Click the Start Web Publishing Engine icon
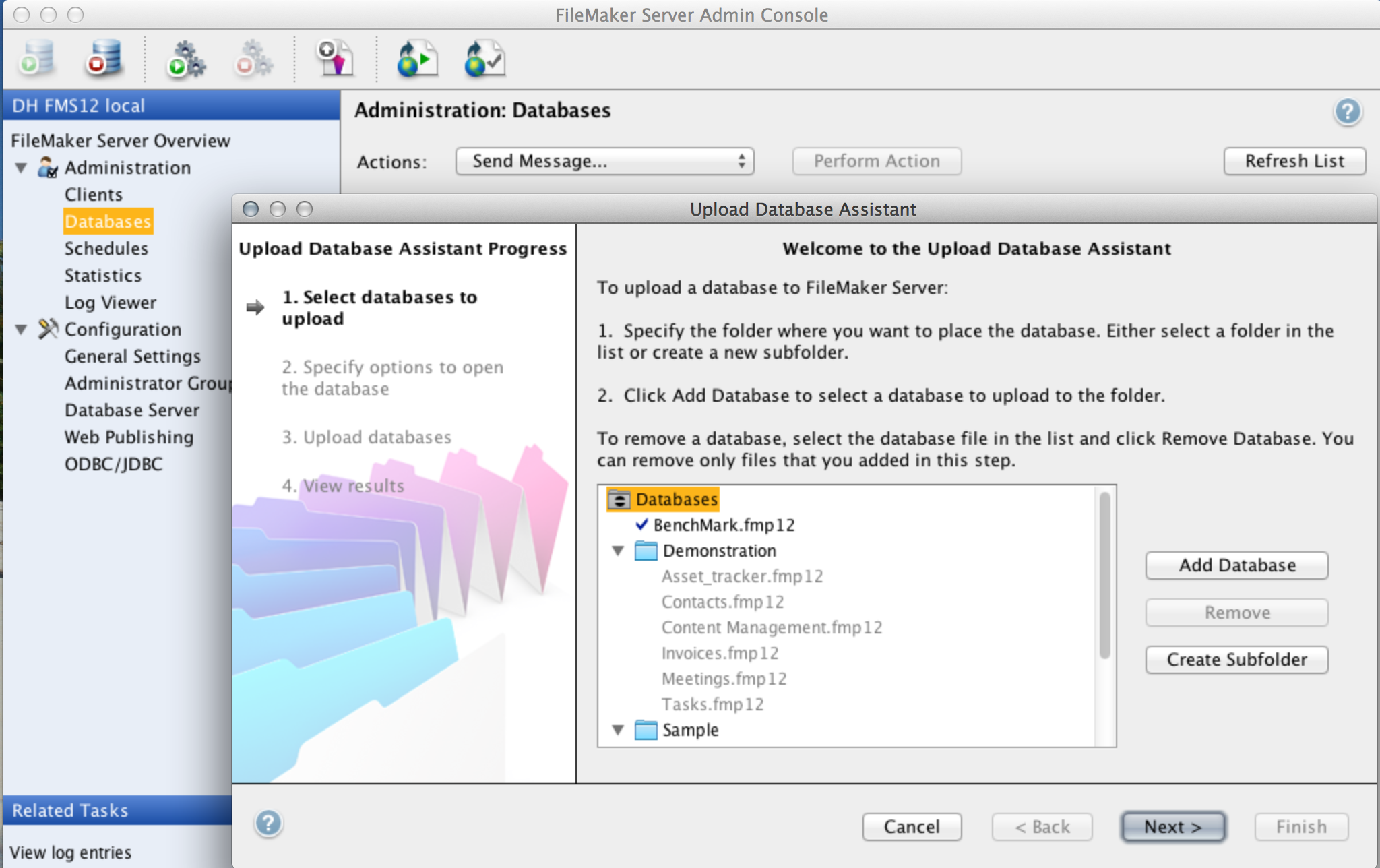The width and height of the screenshot is (1380, 868). point(186,59)
